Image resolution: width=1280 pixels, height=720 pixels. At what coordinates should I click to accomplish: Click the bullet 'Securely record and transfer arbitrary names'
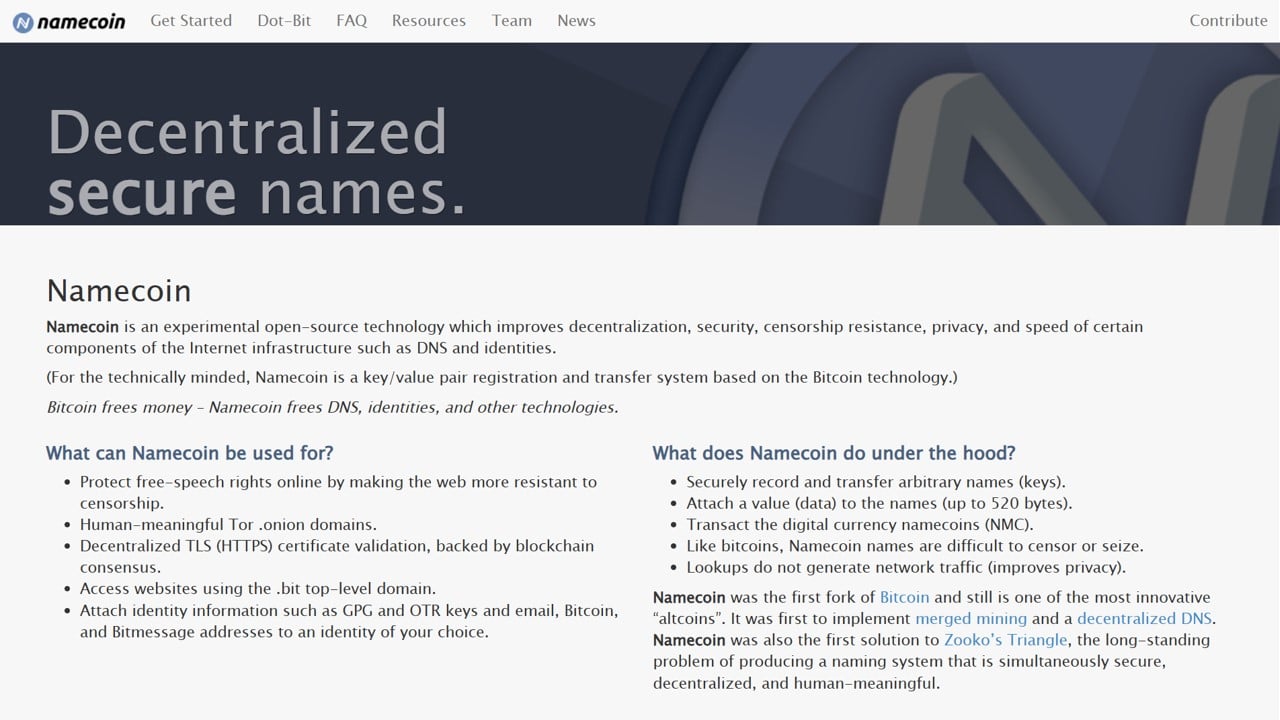click(876, 481)
